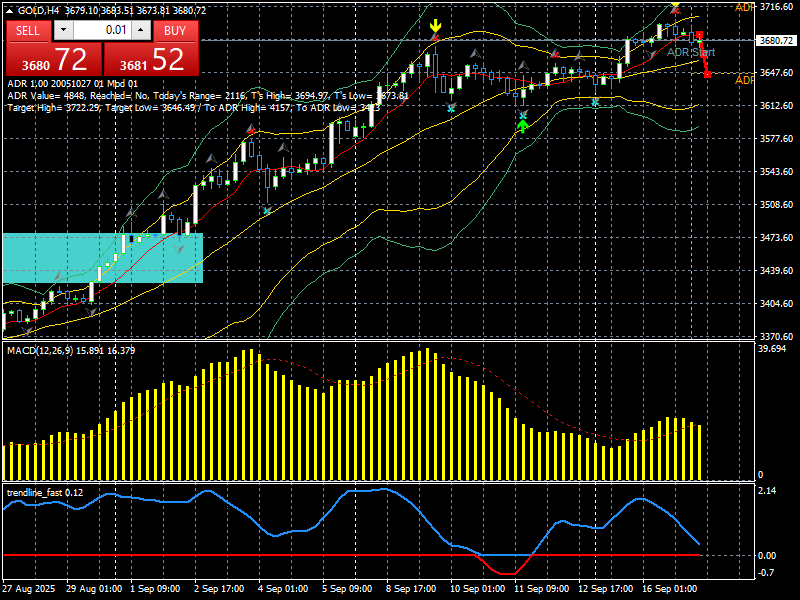The image size is (800, 600).
Task: Select the lower red square projection marker
Action: [707, 74]
